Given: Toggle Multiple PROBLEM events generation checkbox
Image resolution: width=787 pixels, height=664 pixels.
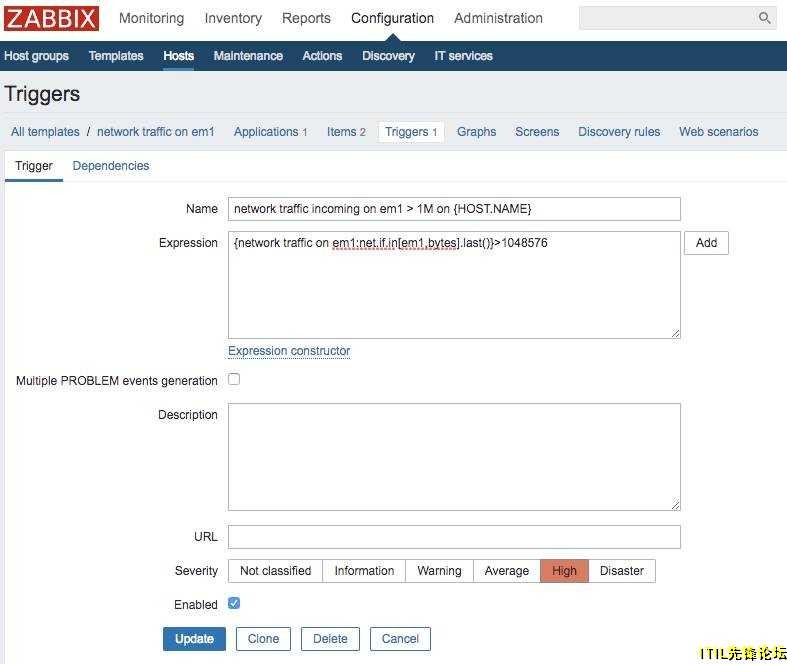Looking at the screenshot, I should click(234, 379).
